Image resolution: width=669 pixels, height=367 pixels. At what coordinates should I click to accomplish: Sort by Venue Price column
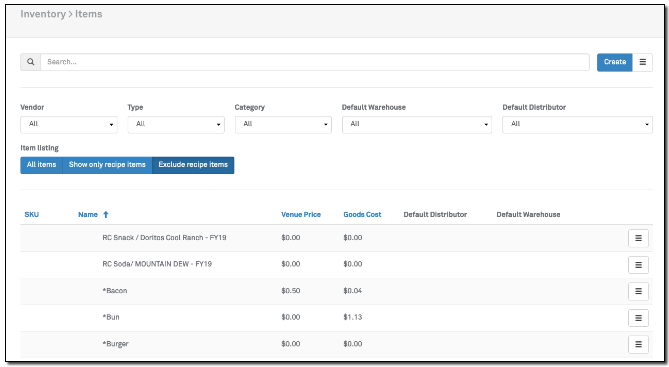pyautogui.click(x=301, y=215)
